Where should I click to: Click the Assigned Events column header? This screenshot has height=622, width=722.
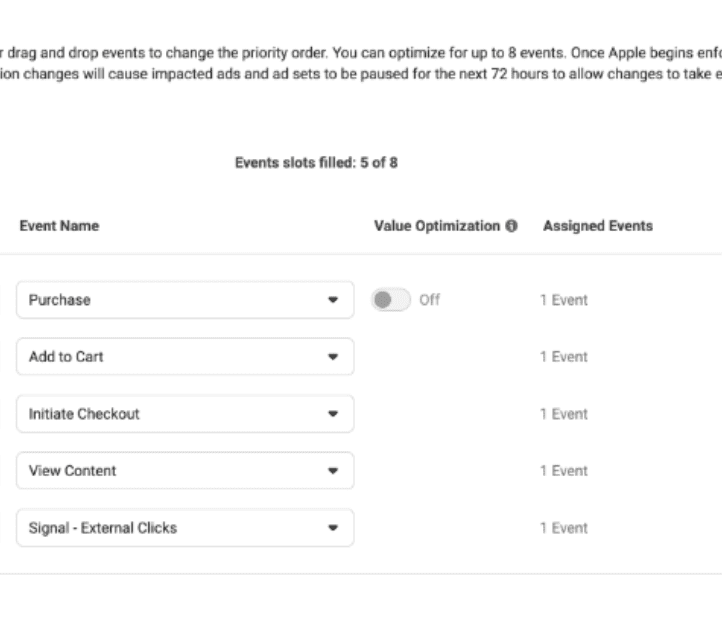click(x=597, y=226)
